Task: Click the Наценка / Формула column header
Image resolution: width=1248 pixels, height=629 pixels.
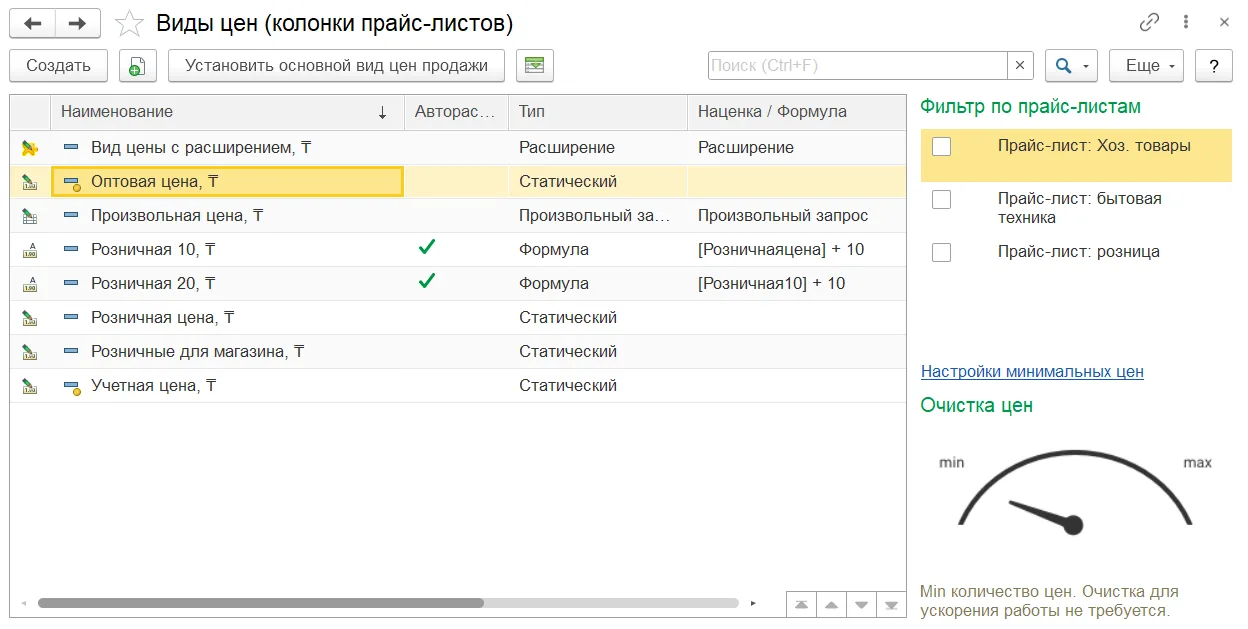Action: 796,112
